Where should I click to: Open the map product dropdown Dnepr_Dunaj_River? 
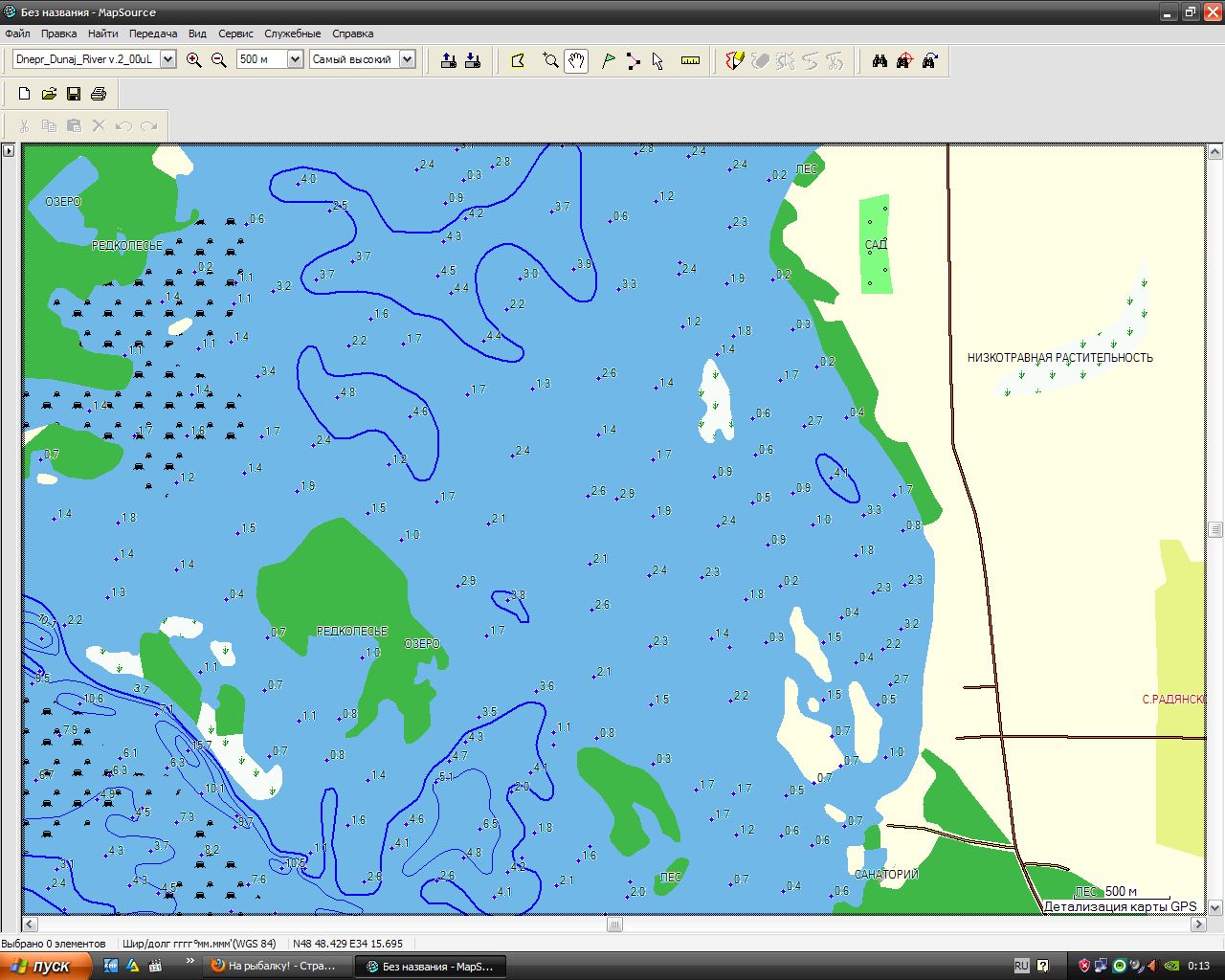167,59
